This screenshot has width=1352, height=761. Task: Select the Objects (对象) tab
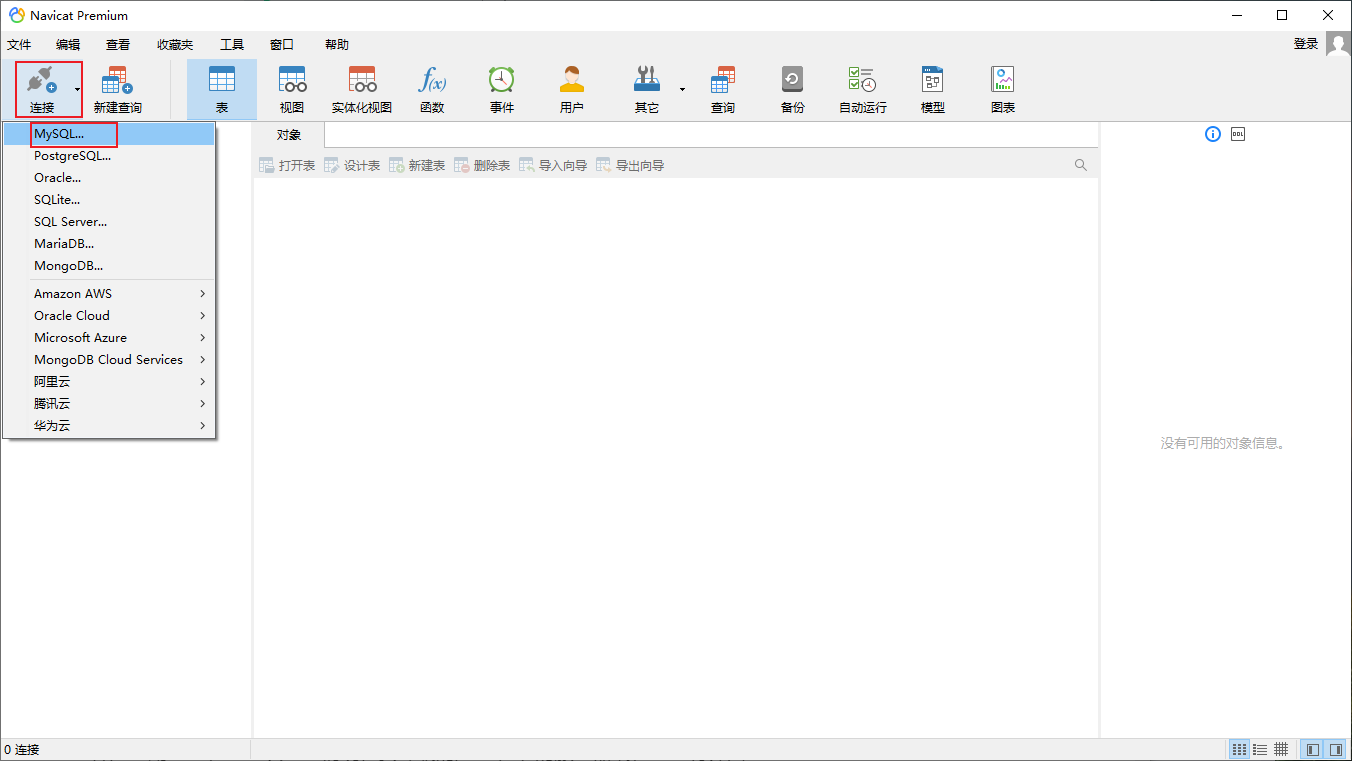click(289, 135)
